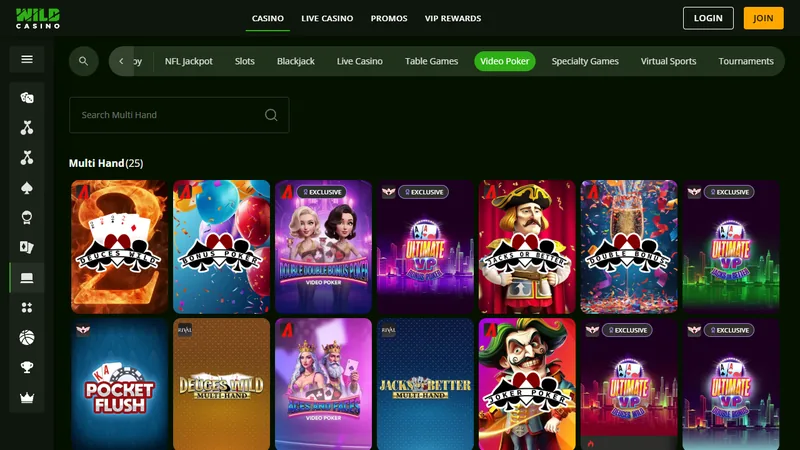
Task: Open the hamburger menu in the sidebar
Action: (27, 59)
